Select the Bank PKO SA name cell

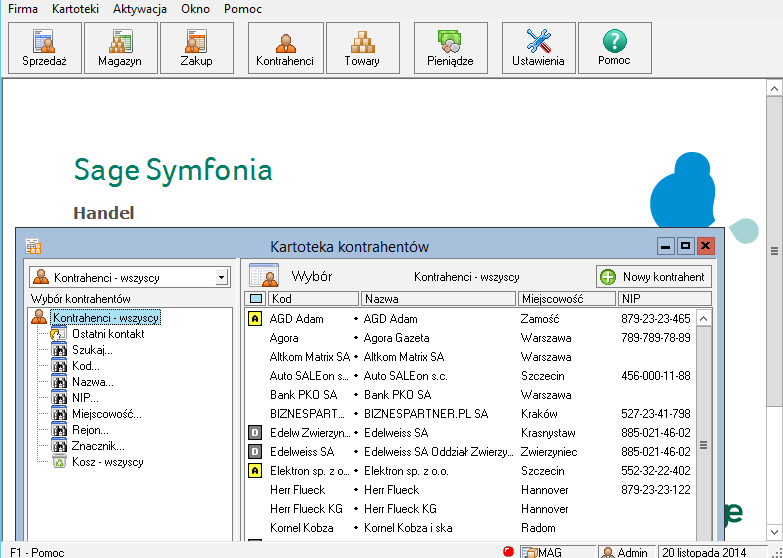point(397,395)
